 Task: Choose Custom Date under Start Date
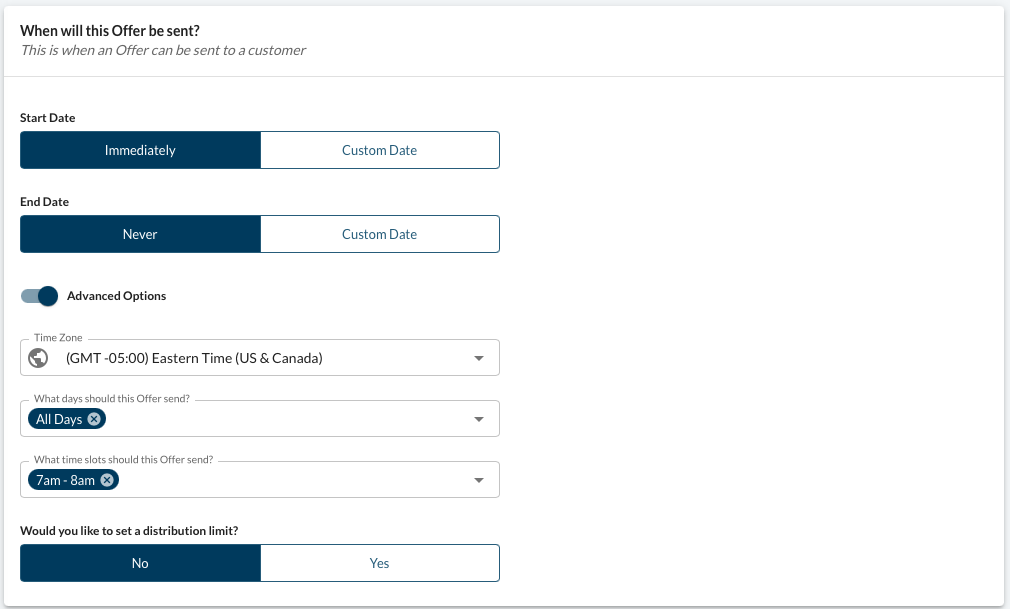(x=379, y=150)
